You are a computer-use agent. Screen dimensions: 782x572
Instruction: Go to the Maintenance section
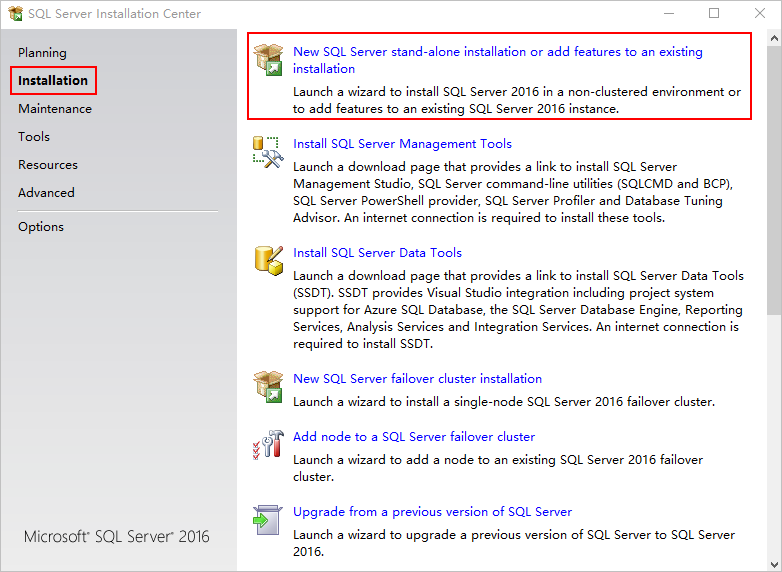[x=55, y=108]
